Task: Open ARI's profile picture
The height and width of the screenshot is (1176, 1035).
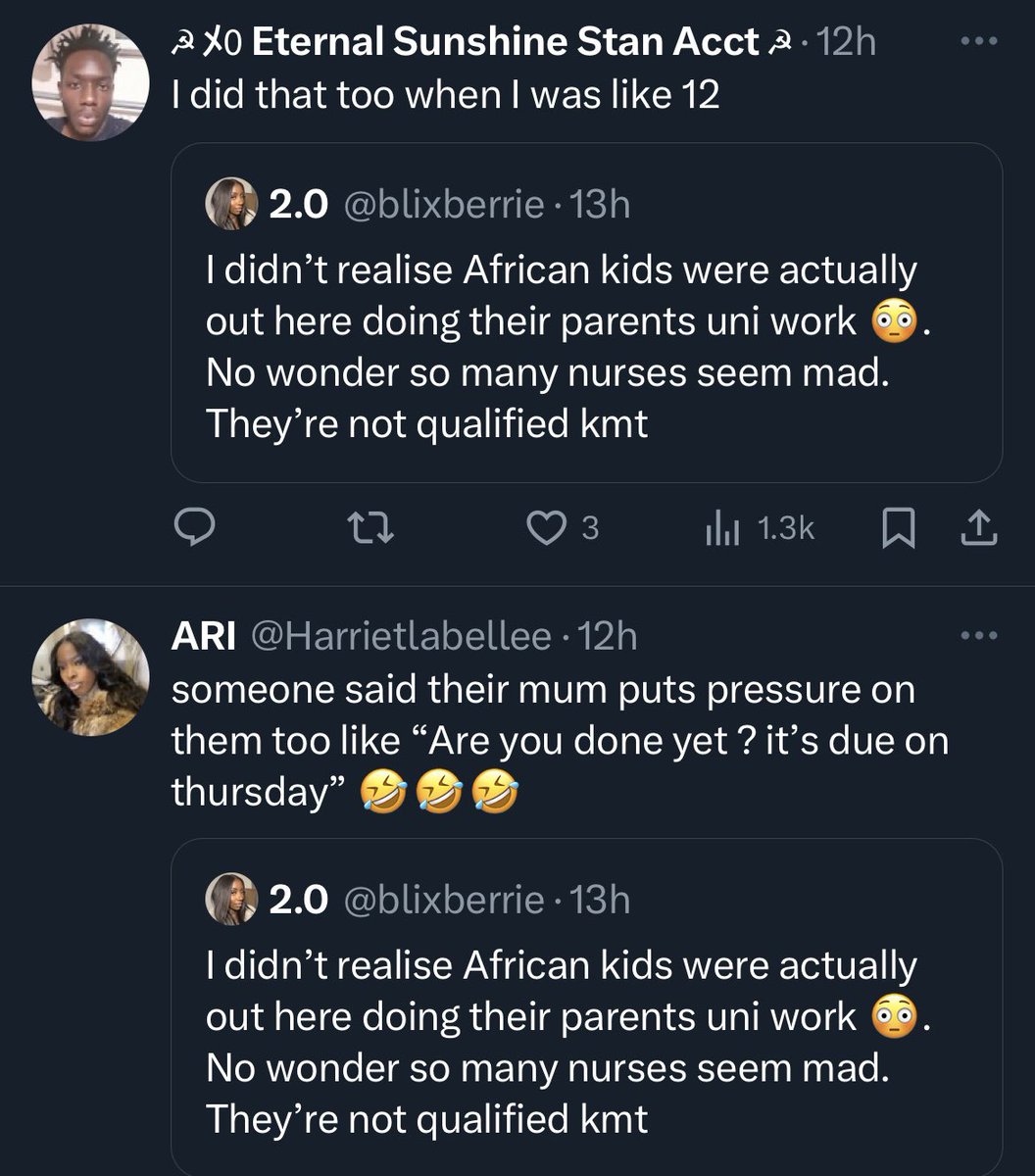Action: coord(90,676)
